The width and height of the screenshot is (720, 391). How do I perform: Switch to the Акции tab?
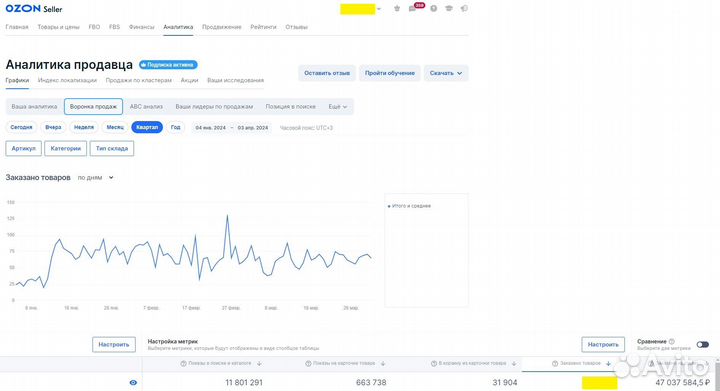[189, 80]
